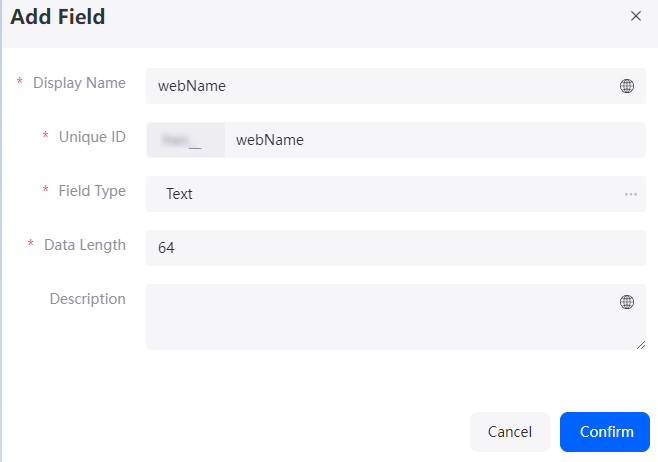Click the Data Length label
Viewport: 658px width, 462px height.
pyautogui.click(x=85, y=245)
